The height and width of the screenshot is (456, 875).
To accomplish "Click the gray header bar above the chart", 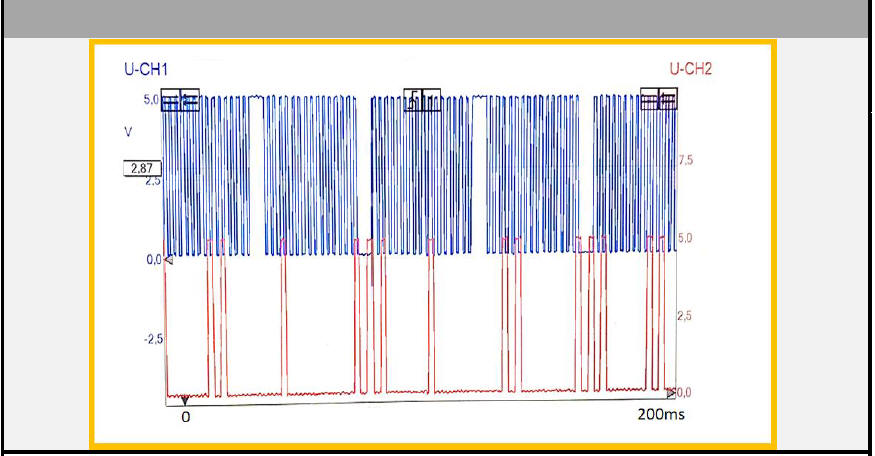I will pos(437,18).
